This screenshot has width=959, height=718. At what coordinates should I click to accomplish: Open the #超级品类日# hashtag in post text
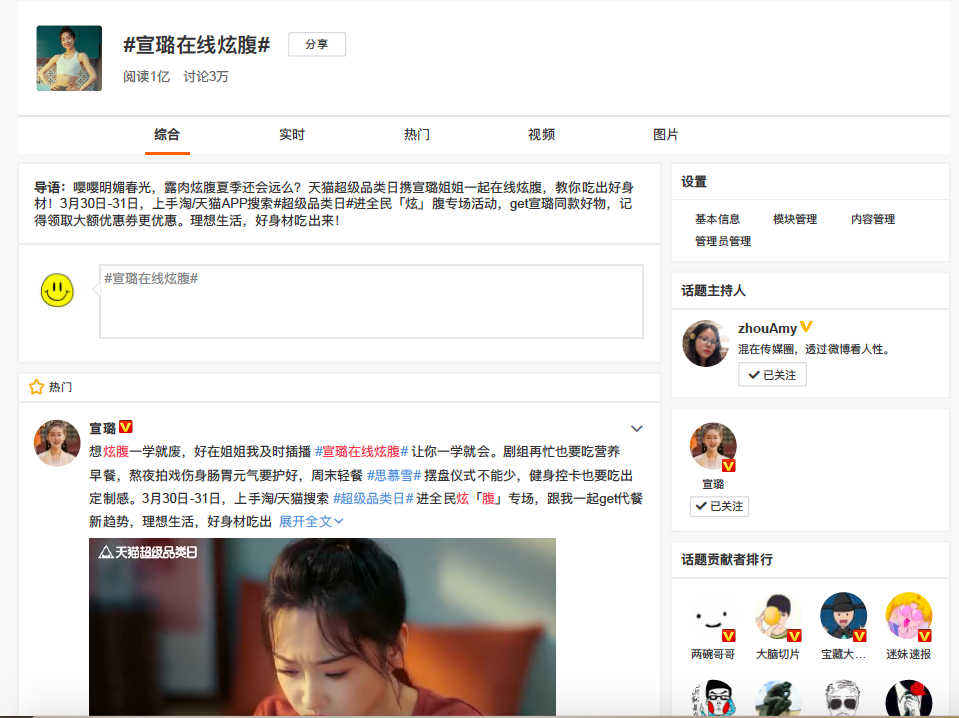click(373, 498)
